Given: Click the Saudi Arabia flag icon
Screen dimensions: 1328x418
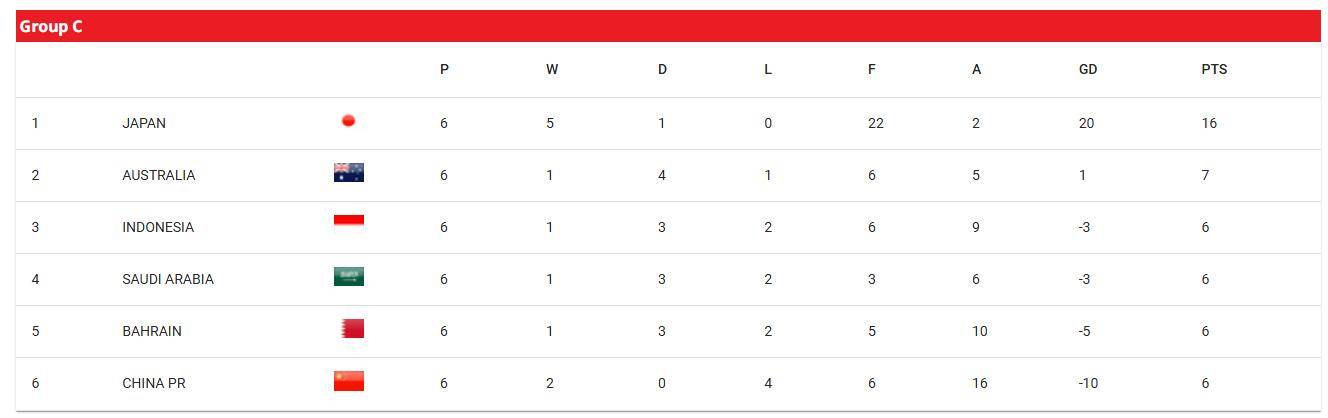Looking at the screenshot, I should [x=349, y=277].
